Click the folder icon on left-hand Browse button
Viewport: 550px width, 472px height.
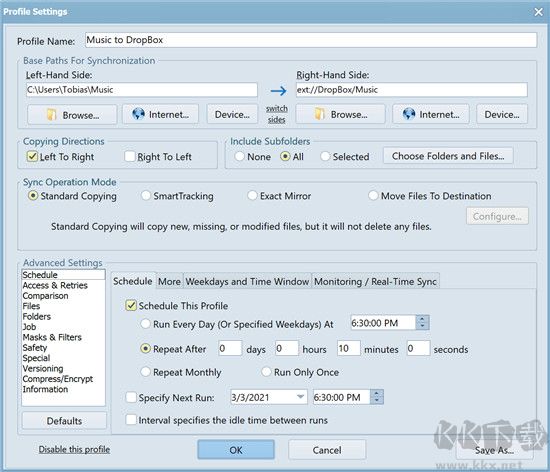click(51, 115)
